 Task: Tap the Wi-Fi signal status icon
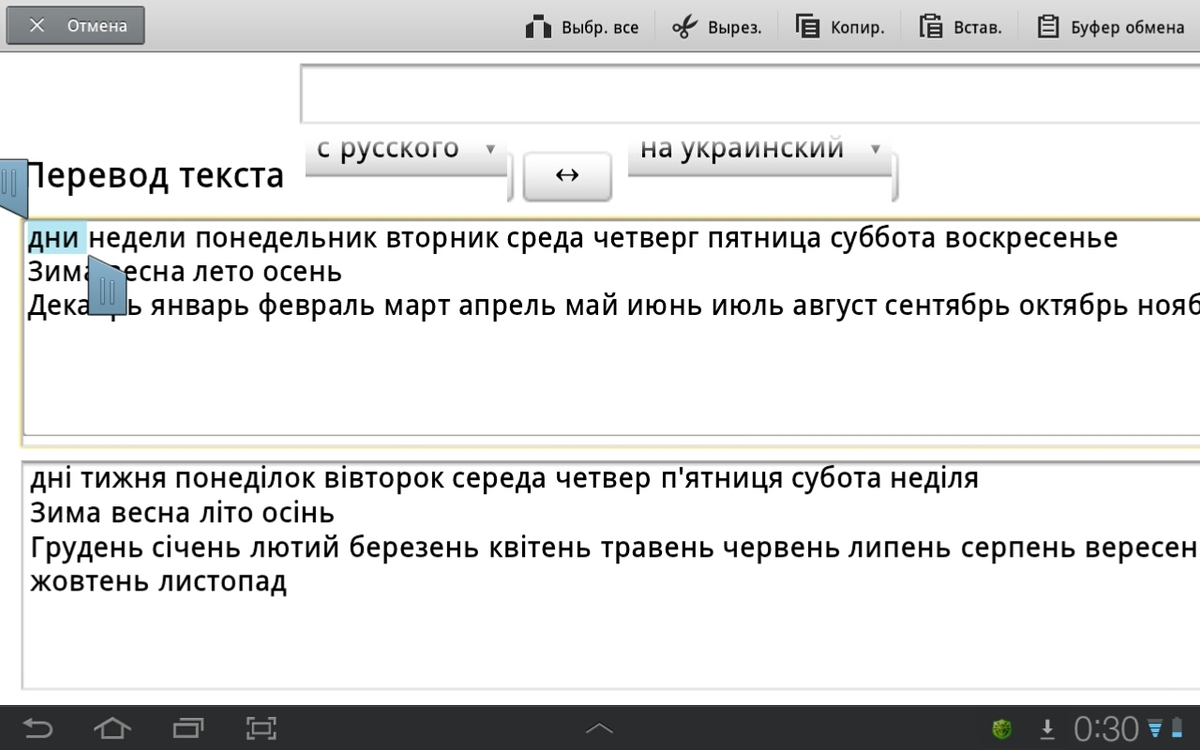(x=1156, y=728)
